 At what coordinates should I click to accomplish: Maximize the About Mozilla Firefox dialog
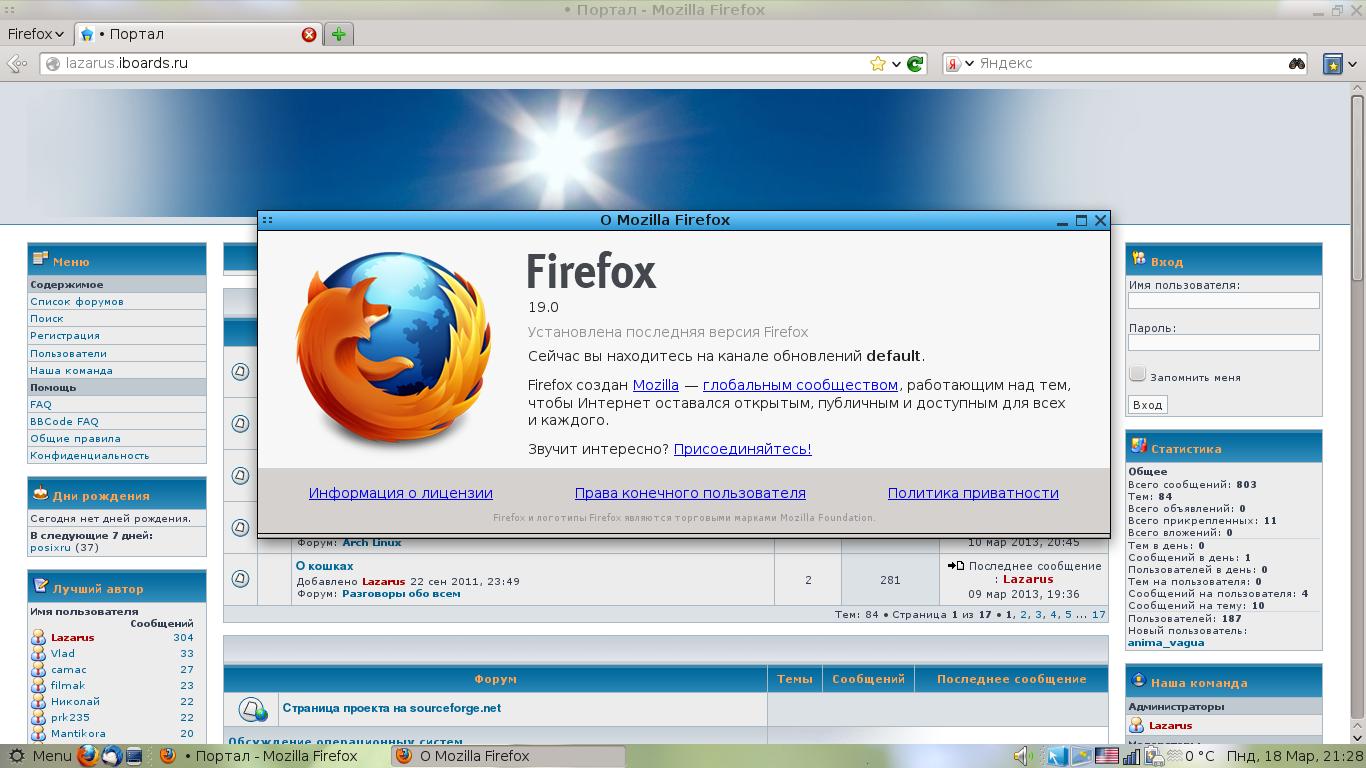tap(1081, 220)
